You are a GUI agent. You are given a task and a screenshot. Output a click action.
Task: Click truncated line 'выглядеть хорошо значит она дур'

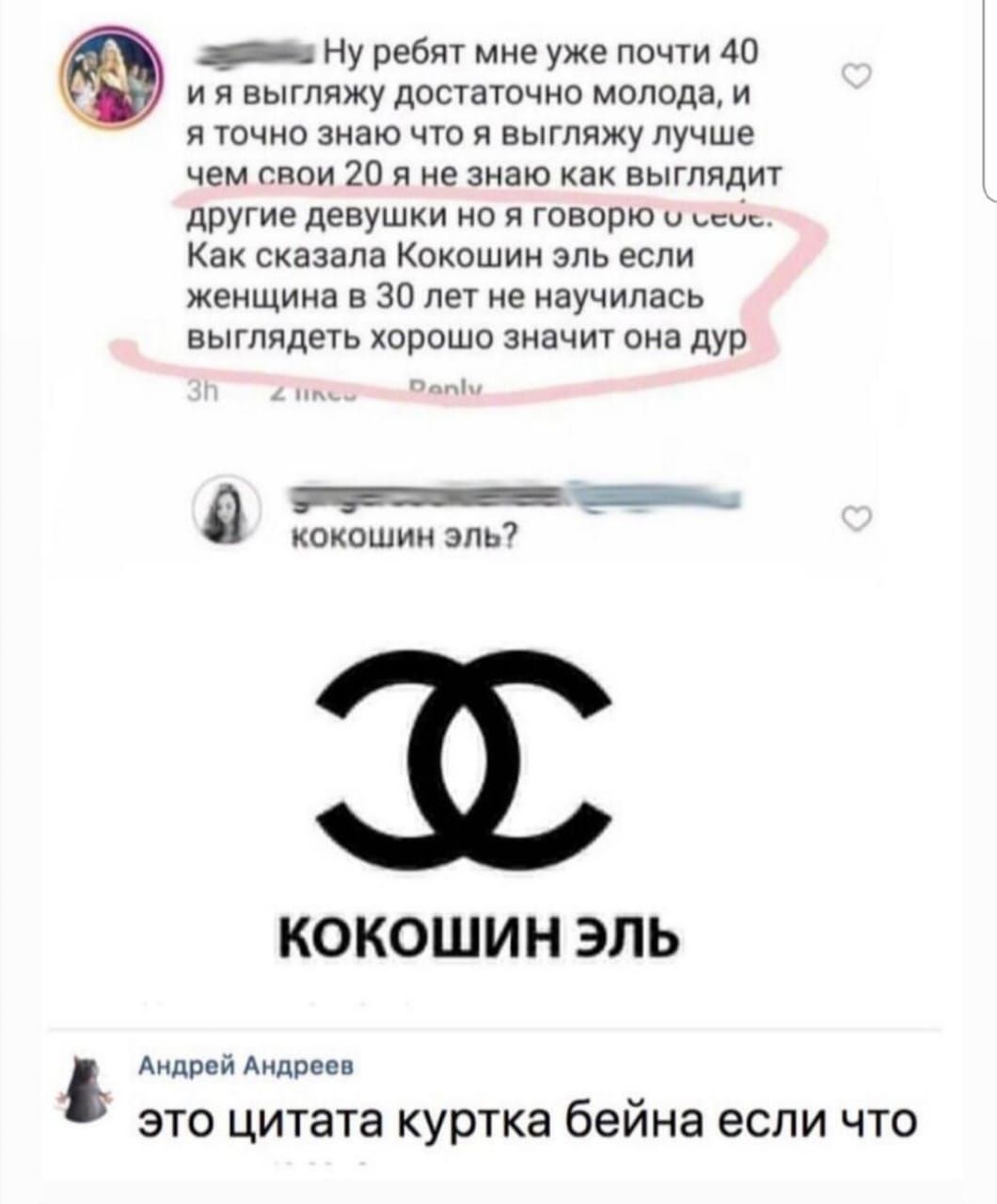467,340
